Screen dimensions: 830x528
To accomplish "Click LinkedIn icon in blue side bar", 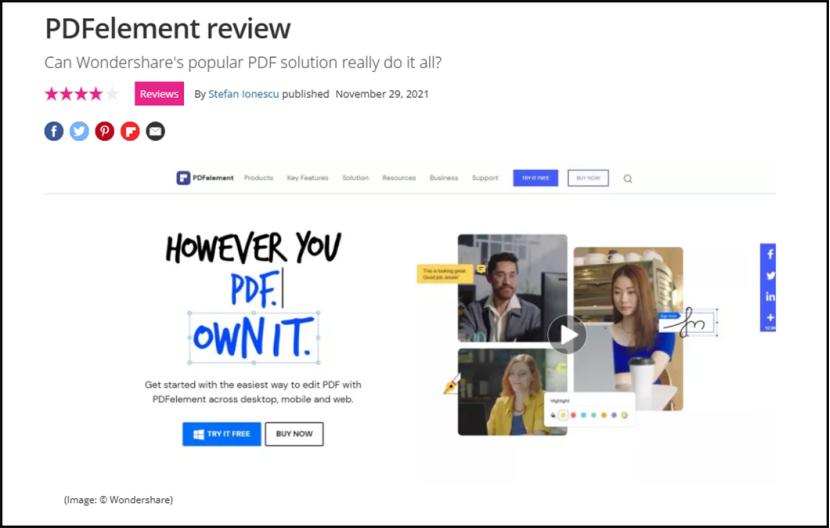I will (770, 297).
